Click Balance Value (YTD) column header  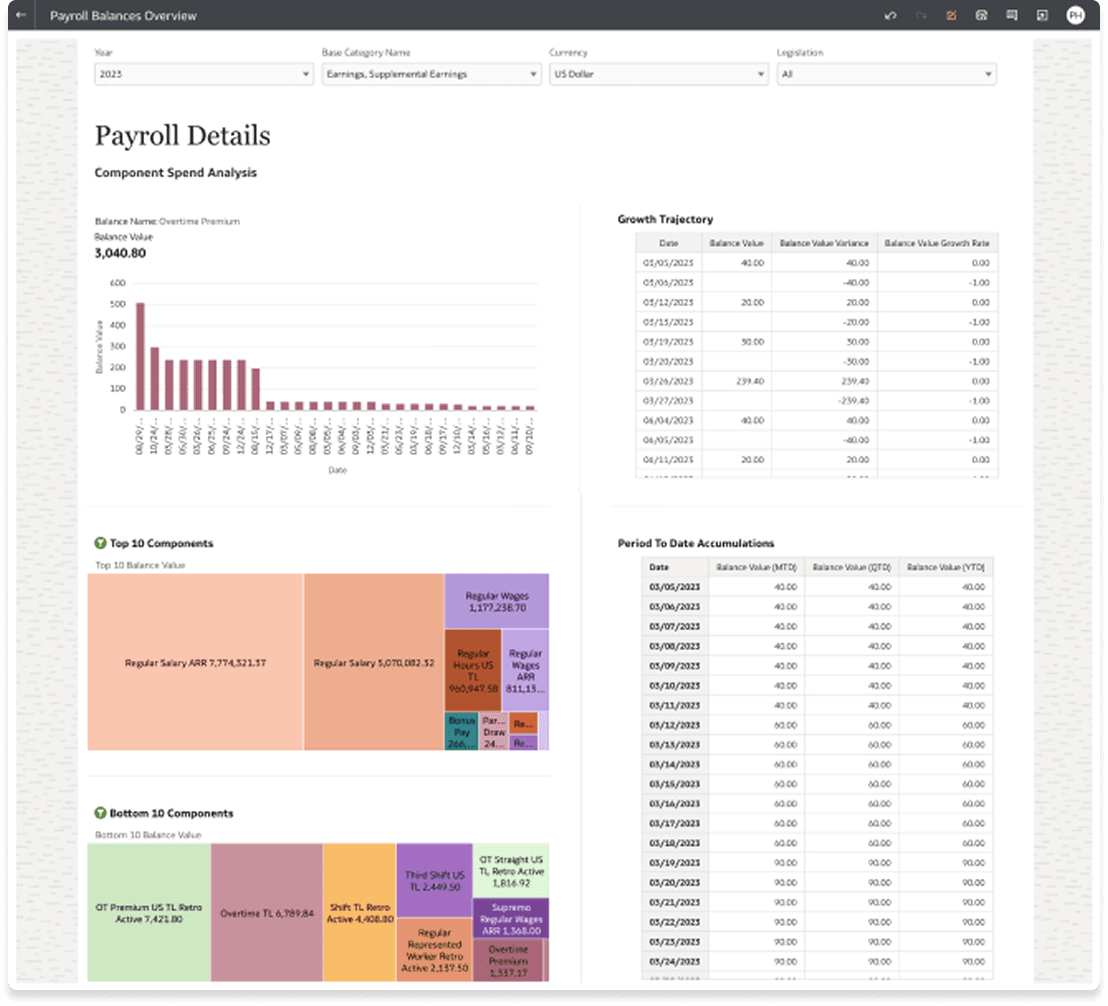tap(945, 567)
